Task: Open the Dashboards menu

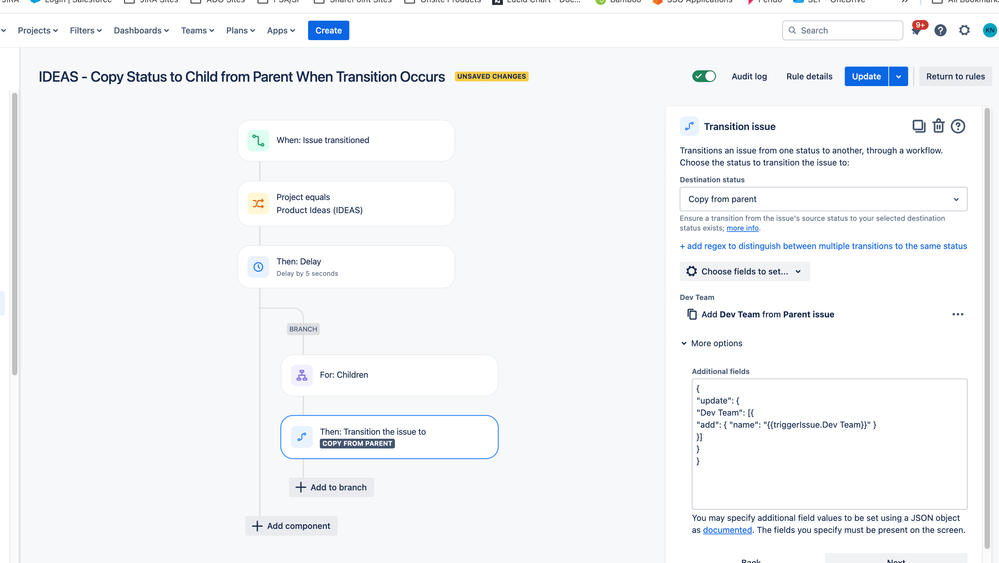Action: point(141,30)
